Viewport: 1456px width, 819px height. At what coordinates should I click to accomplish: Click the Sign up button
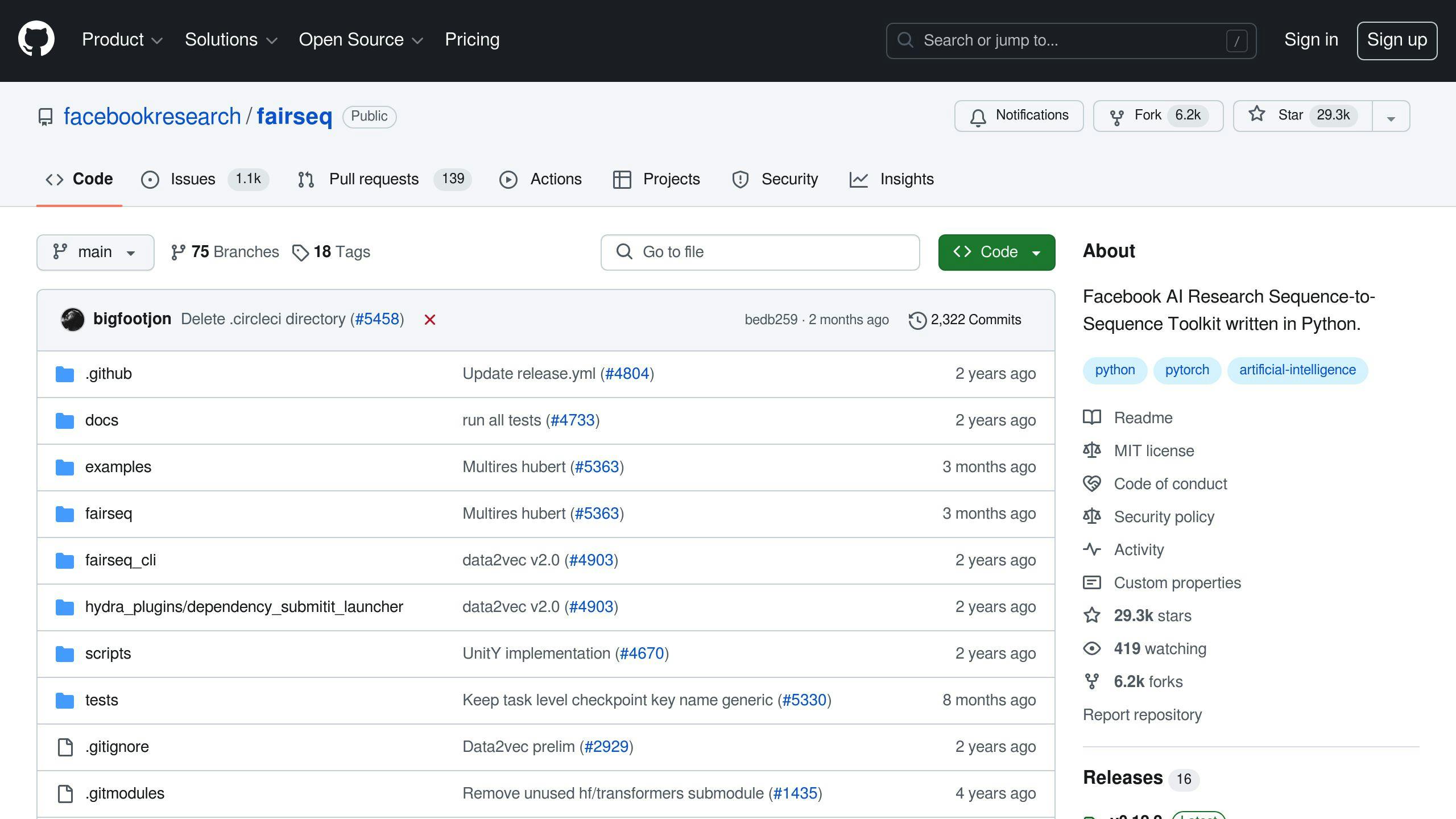click(1397, 40)
